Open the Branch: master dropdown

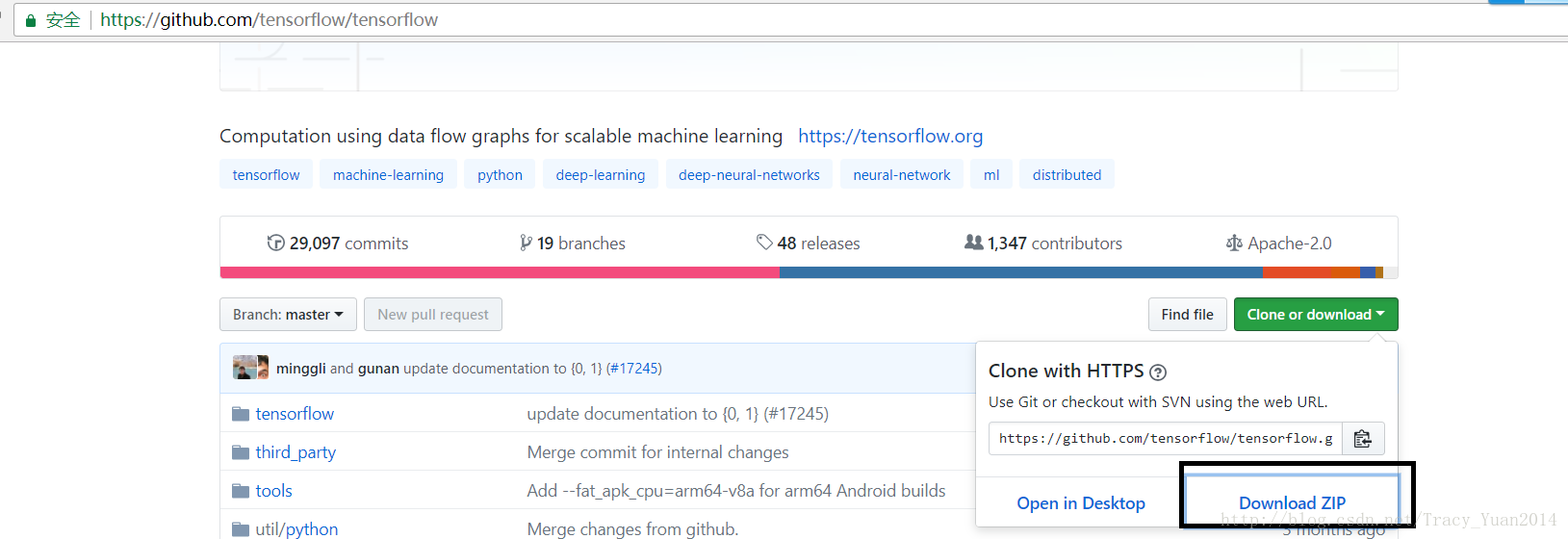[x=288, y=315]
